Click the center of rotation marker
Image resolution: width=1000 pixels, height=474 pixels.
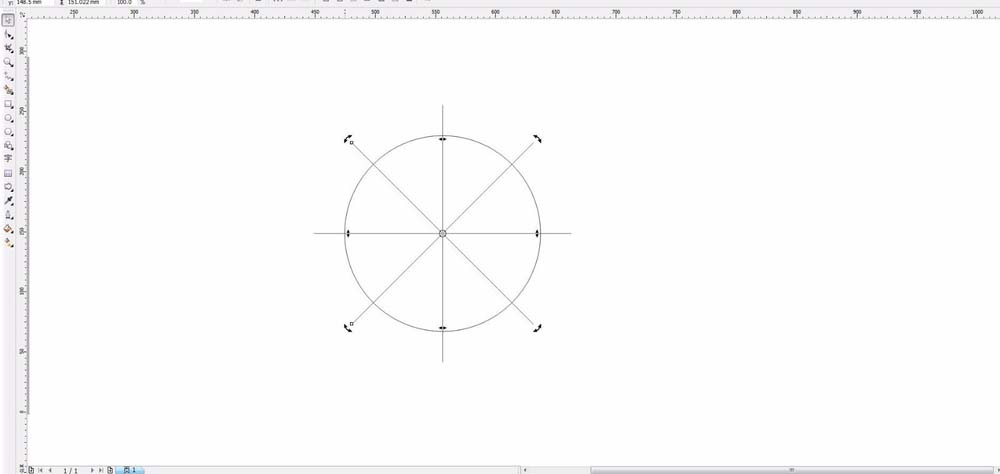coord(443,233)
